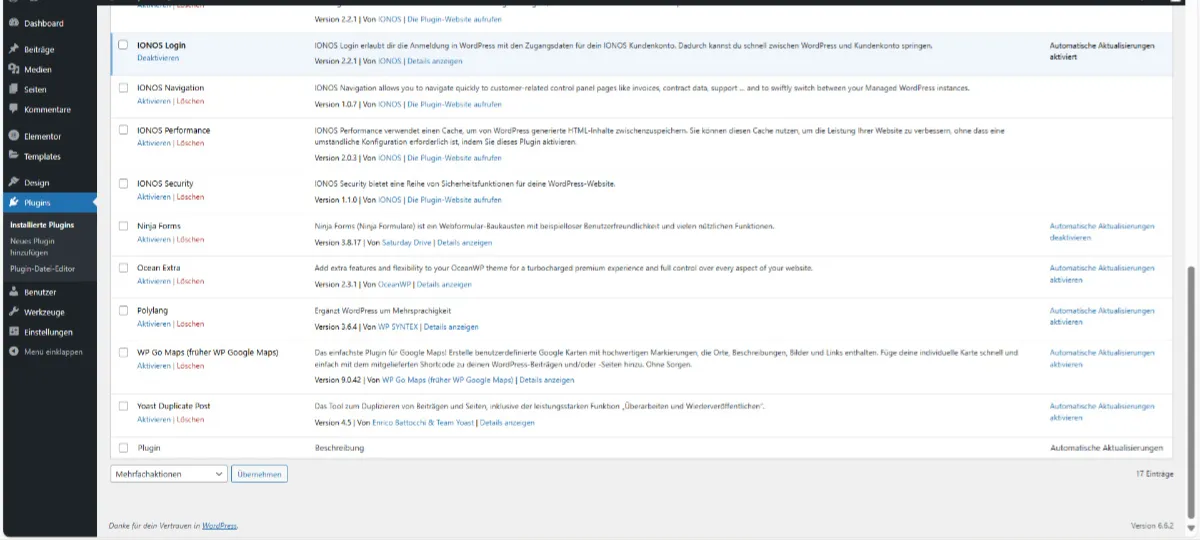The width and height of the screenshot is (1200, 540).
Task: Delete the Ocean Extra plugin
Action: point(190,281)
